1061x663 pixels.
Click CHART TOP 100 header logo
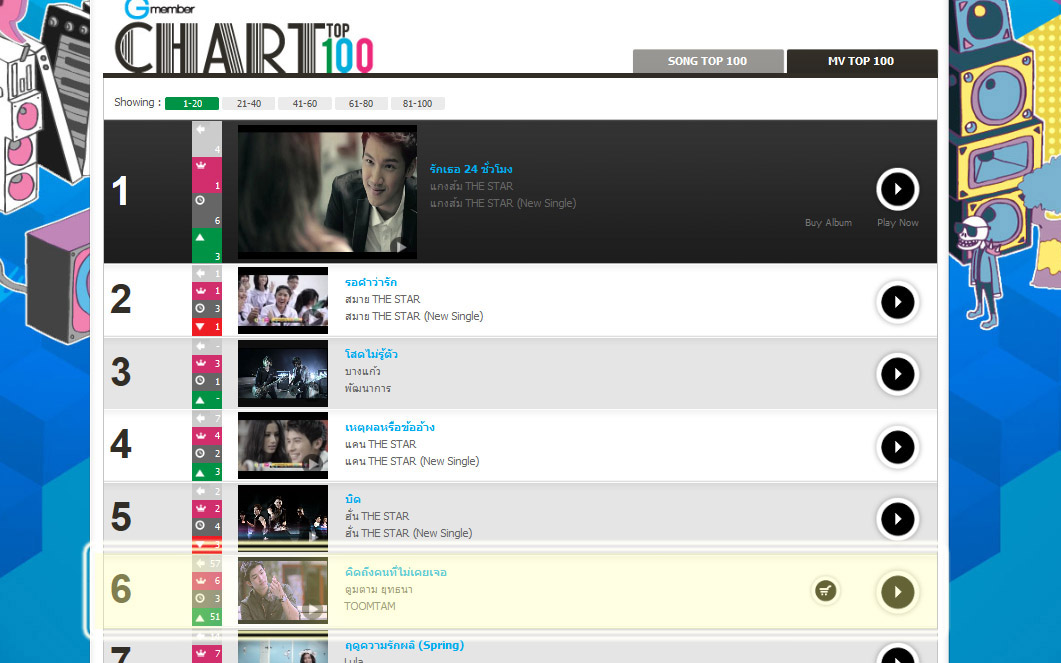[244, 47]
